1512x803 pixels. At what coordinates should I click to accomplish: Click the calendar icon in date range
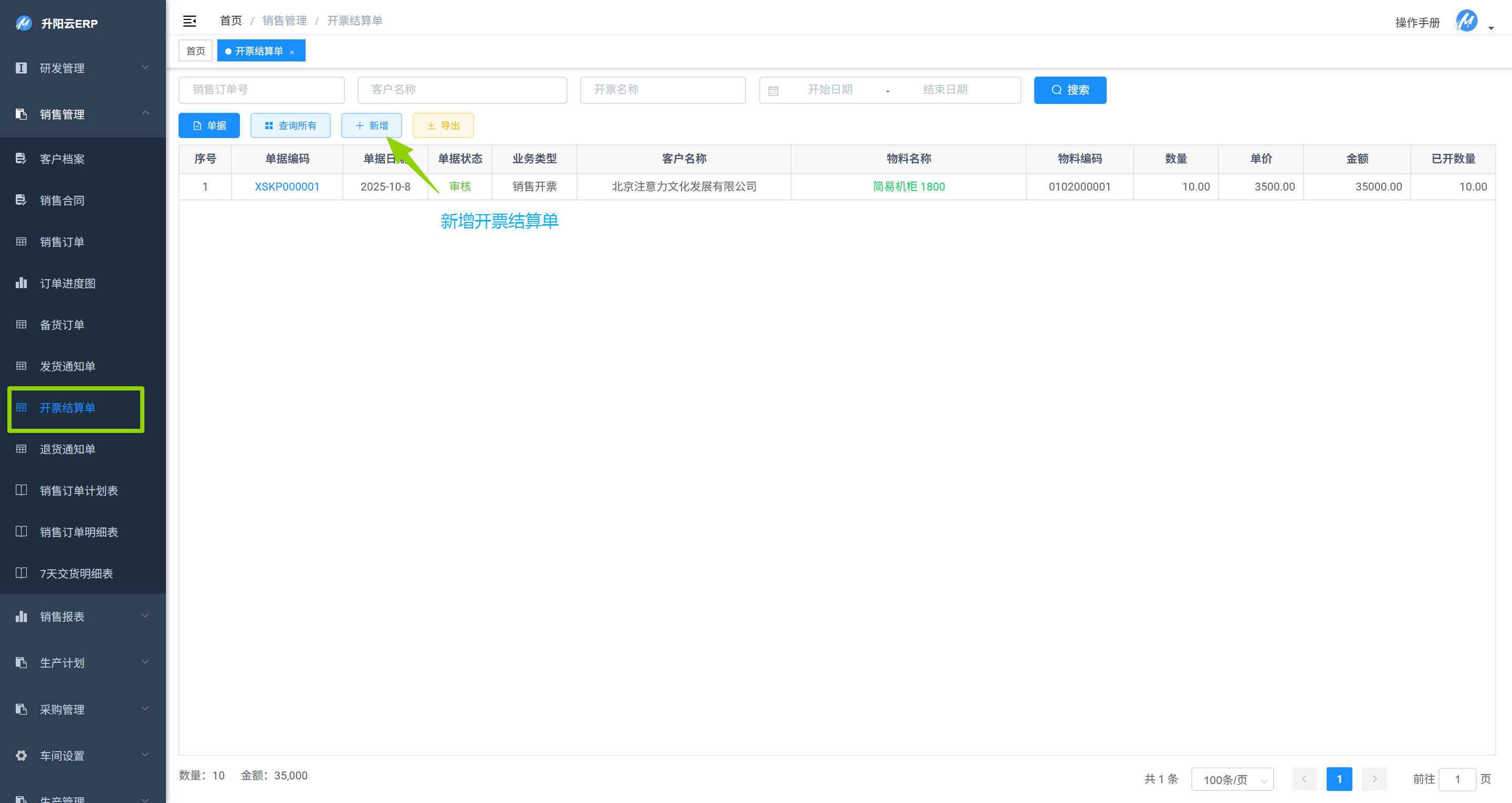(773, 90)
